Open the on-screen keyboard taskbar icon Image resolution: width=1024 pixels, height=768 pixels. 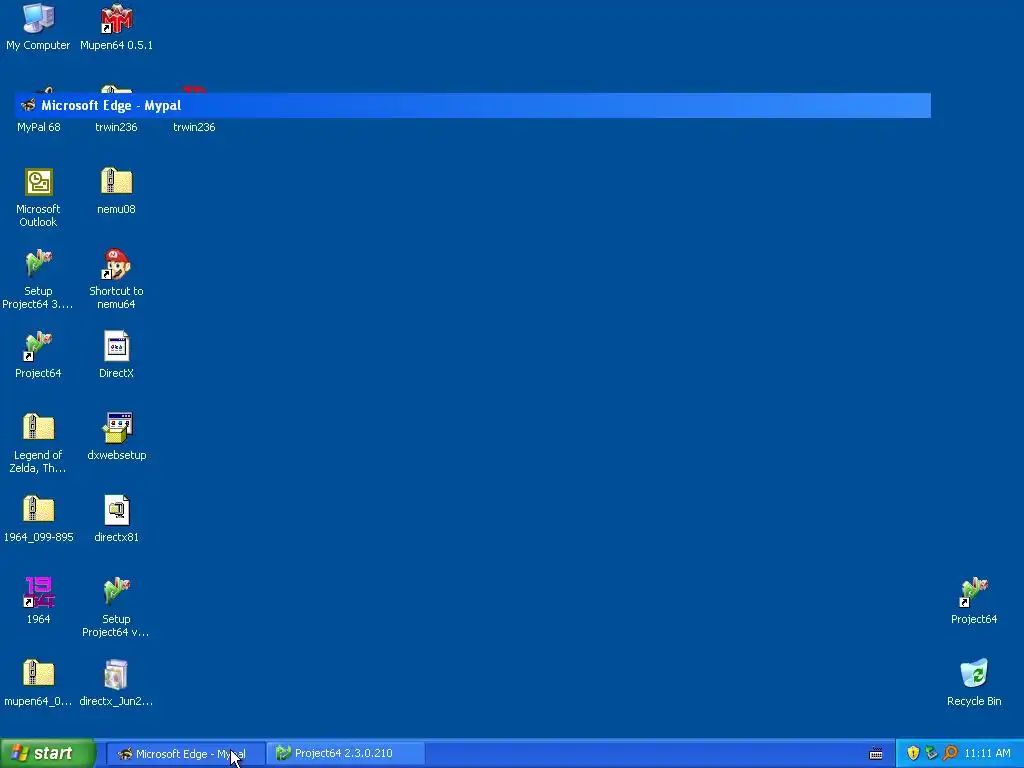point(876,754)
